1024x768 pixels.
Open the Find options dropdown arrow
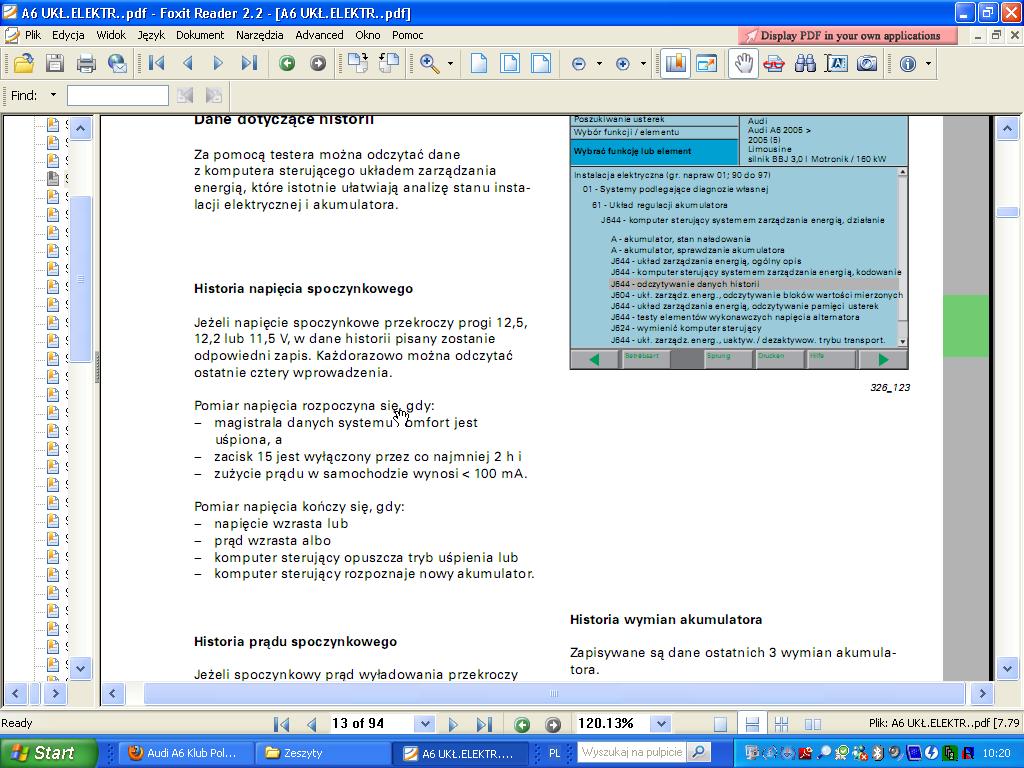(54, 95)
